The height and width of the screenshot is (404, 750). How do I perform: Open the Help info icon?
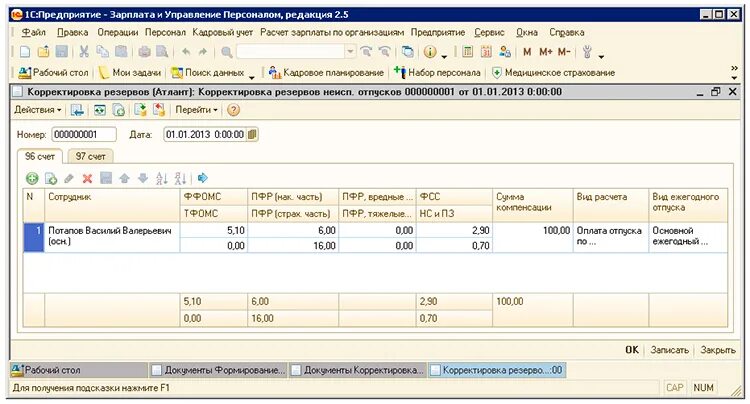(430, 52)
